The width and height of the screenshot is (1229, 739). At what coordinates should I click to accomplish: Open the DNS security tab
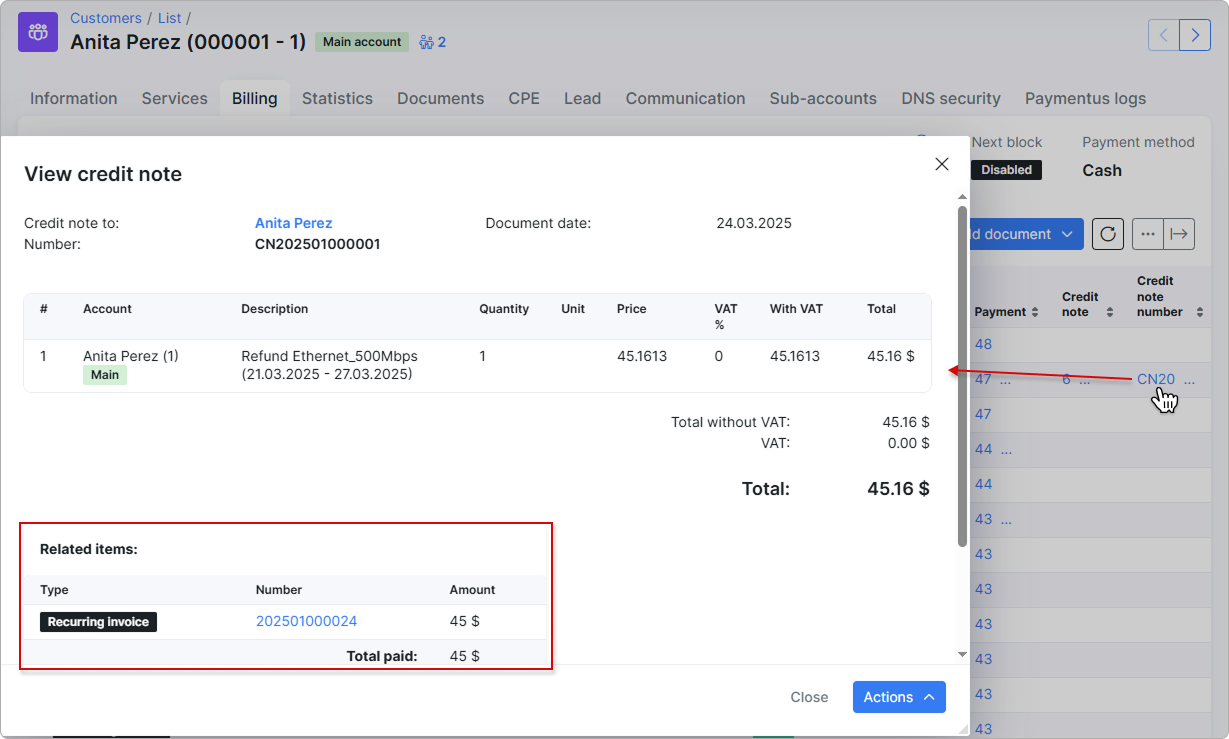(x=951, y=98)
